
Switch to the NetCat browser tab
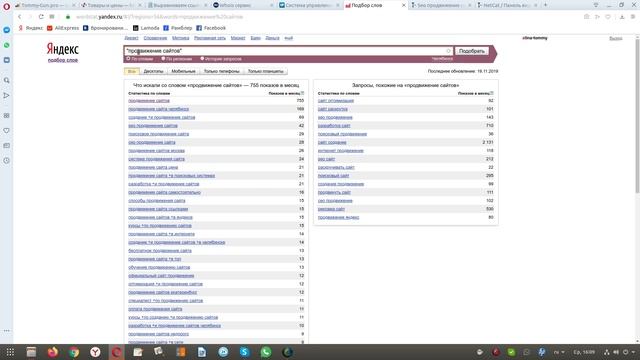(506, 5)
